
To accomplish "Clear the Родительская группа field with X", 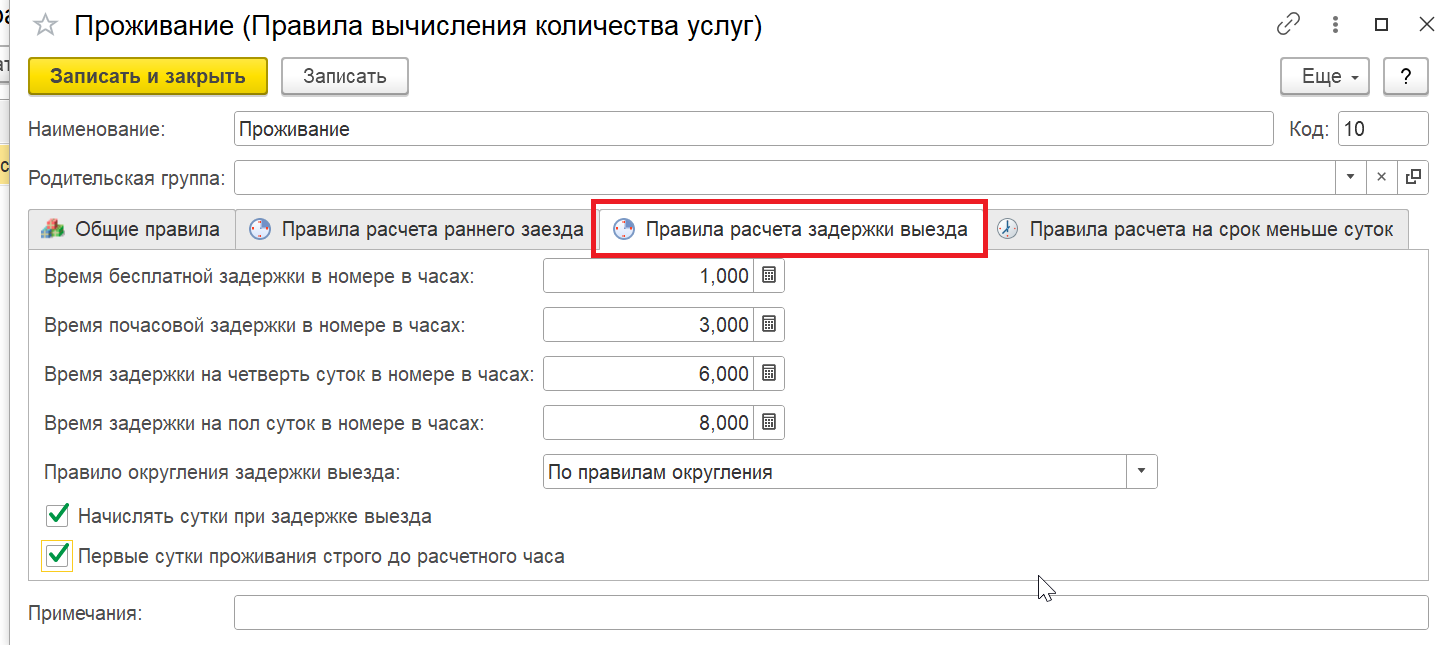I will 1382,177.
